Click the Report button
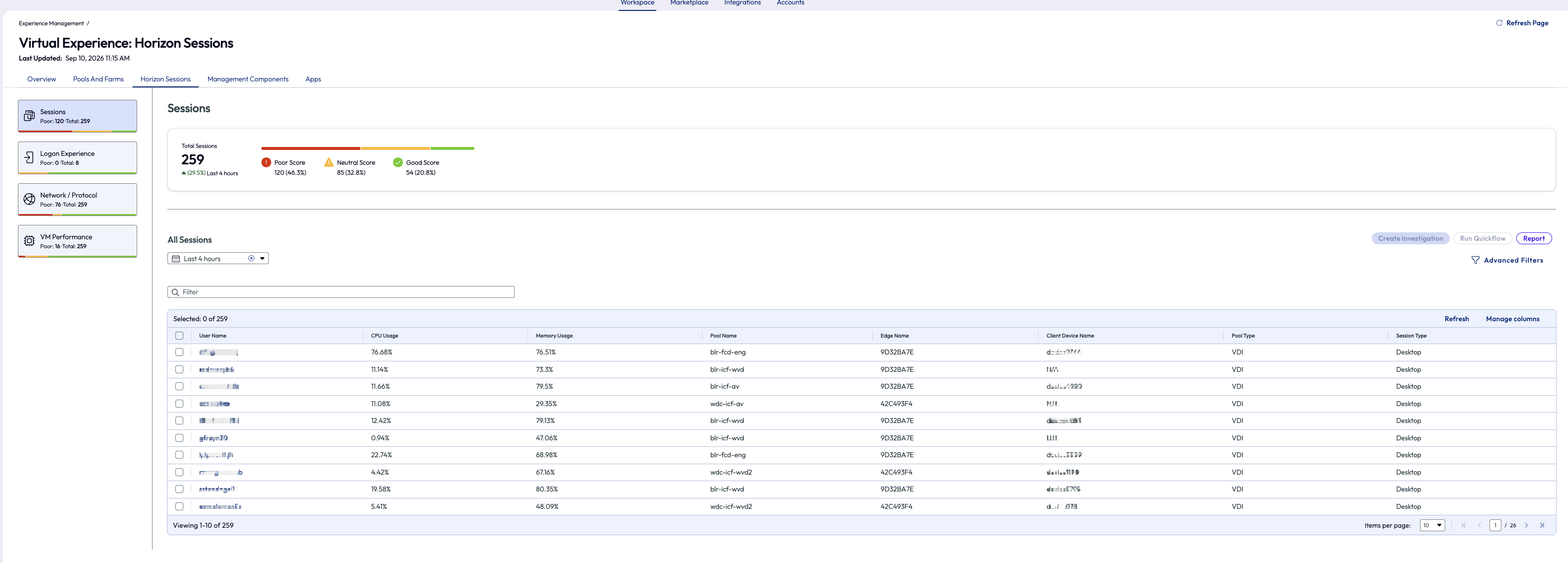Screen dimensions: 1568x563 pyautogui.click(x=1534, y=238)
